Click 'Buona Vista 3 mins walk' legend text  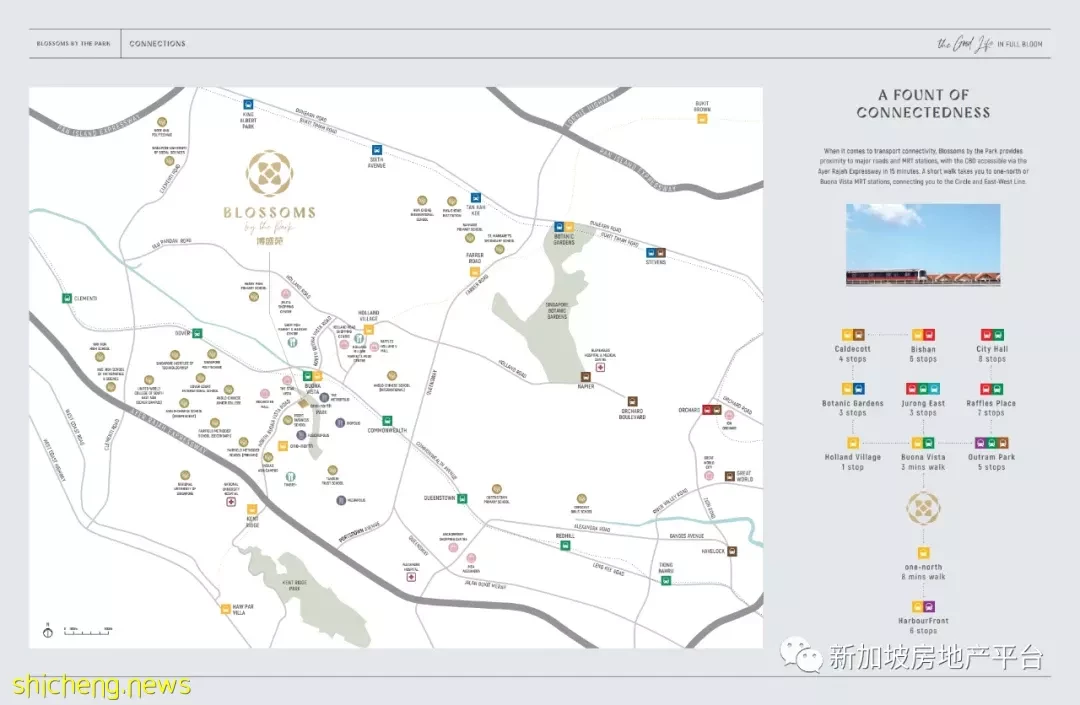pyautogui.click(x=923, y=462)
